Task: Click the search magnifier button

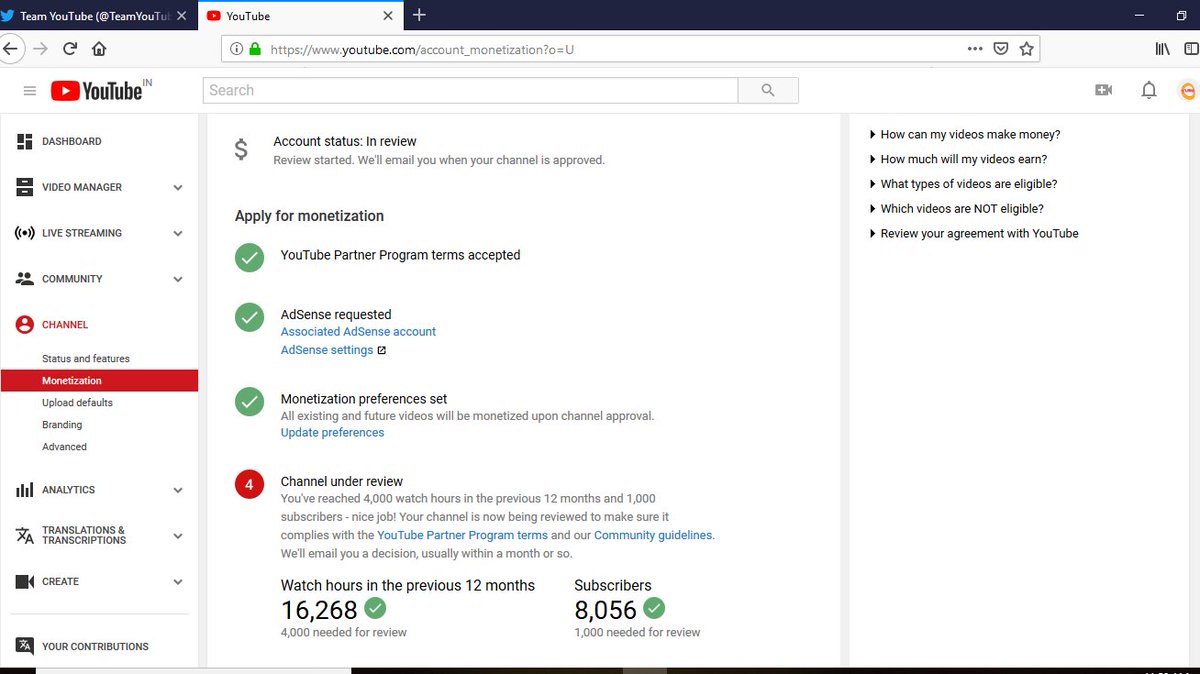Action: coord(768,90)
